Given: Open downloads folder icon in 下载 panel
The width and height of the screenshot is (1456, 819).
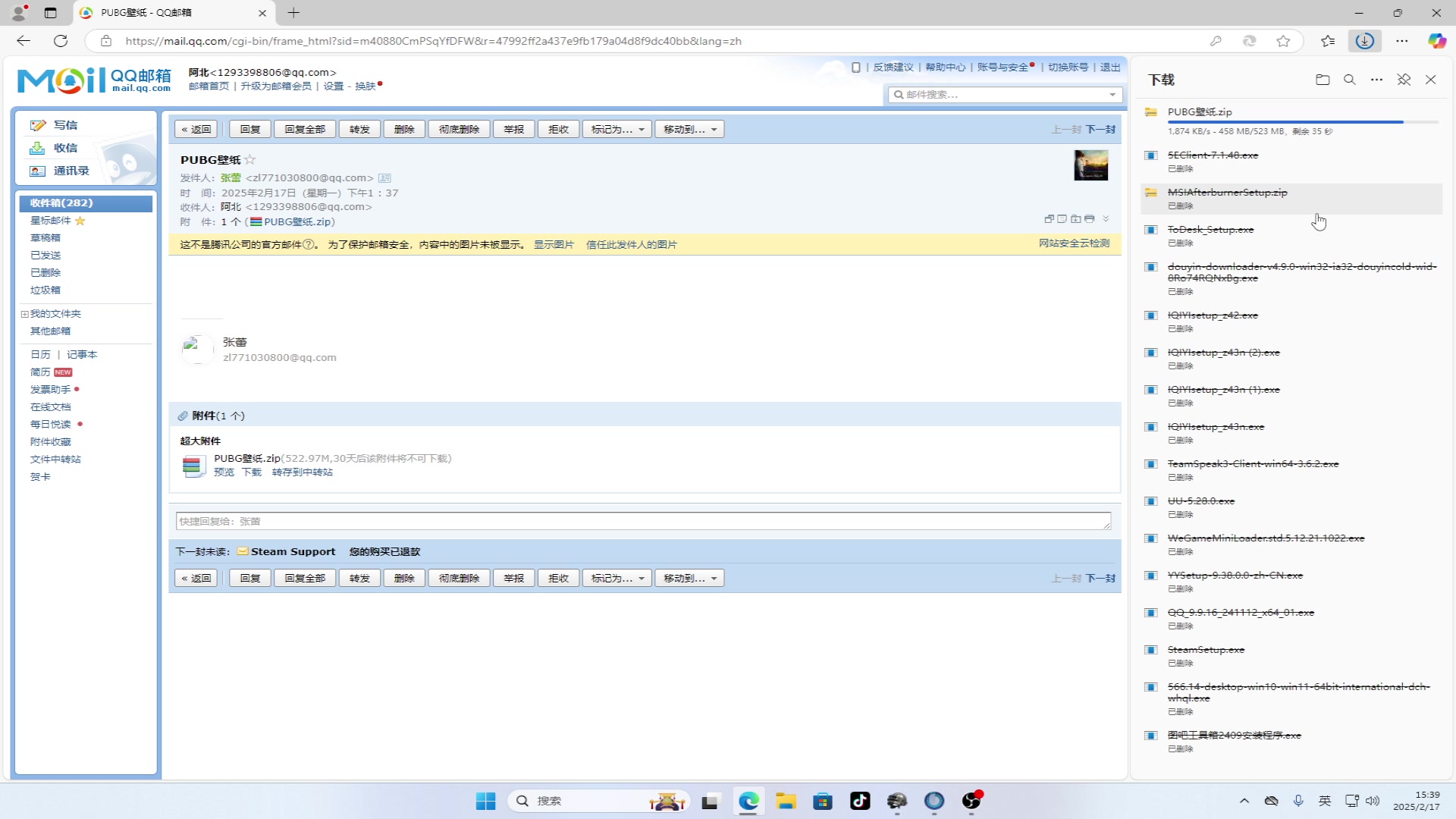Looking at the screenshot, I should (1323, 80).
